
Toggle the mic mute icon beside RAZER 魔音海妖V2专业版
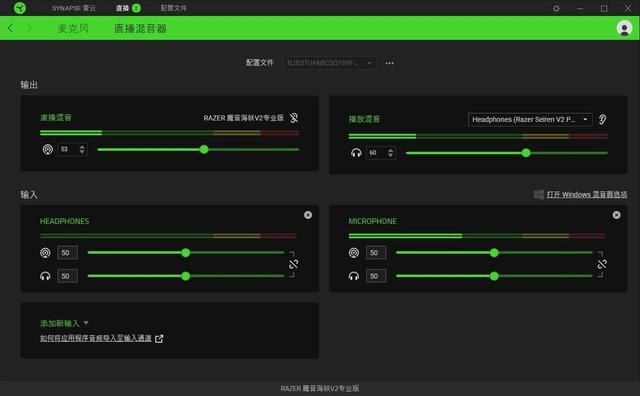tap(294, 118)
